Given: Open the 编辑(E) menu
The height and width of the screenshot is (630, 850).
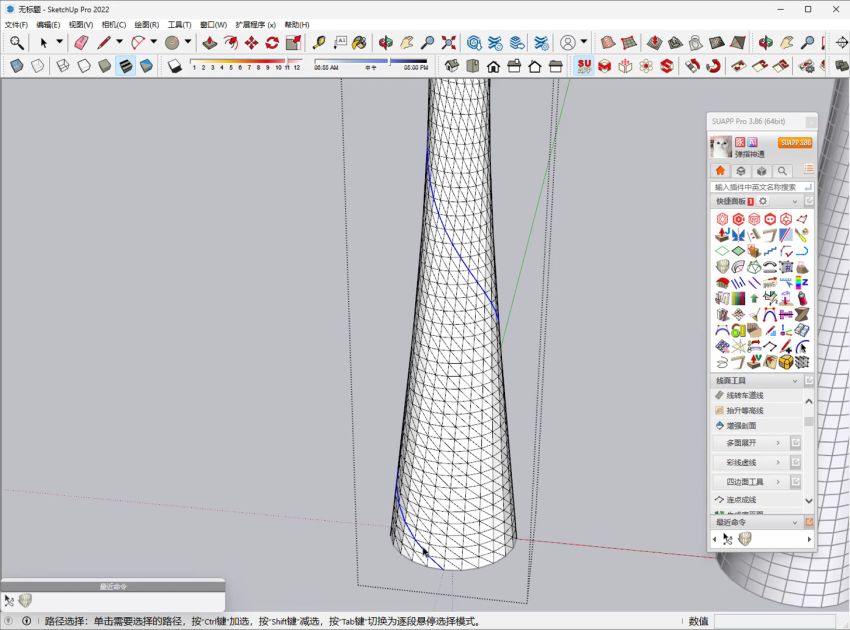Looking at the screenshot, I should [48, 25].
